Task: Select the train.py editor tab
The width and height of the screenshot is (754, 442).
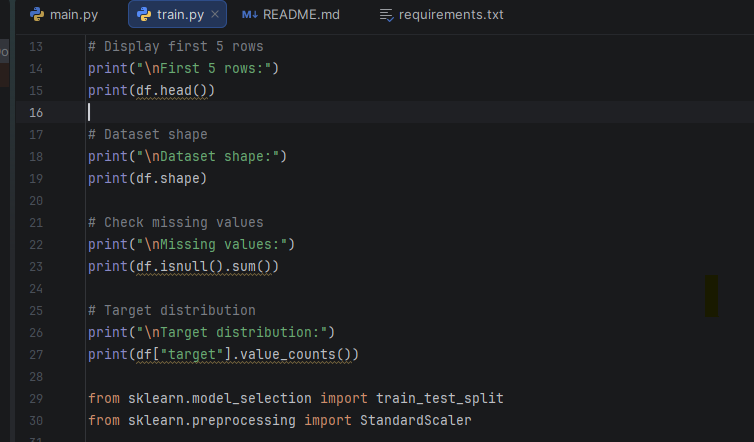Action: tap(177, 14)
